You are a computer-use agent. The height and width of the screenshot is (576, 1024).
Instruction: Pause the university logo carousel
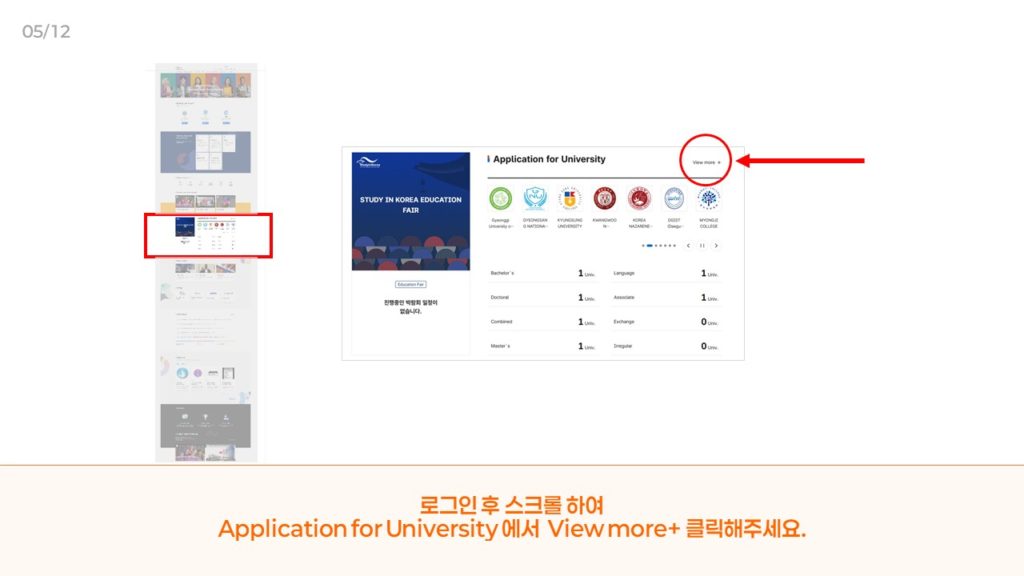coord(702,245)
